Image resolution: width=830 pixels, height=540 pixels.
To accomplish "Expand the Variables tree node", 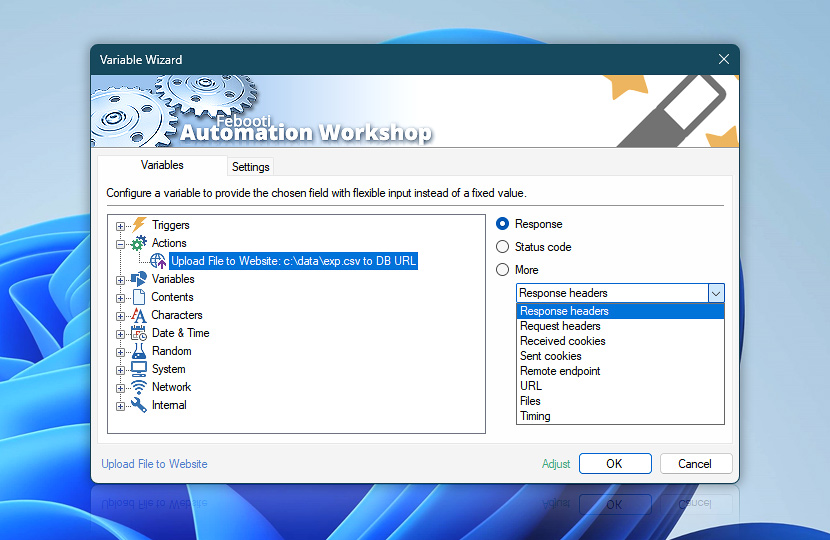I will 120,280.
